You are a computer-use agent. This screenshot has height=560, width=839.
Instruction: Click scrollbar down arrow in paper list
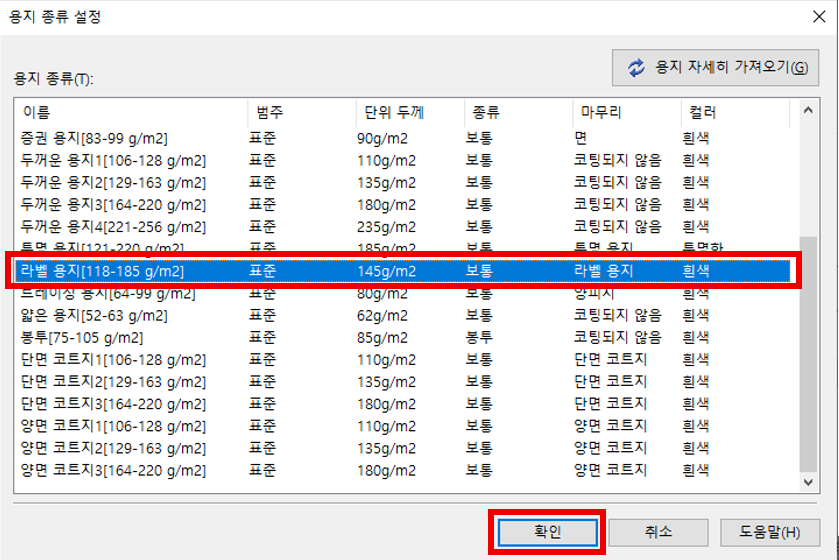pos(810,482)
